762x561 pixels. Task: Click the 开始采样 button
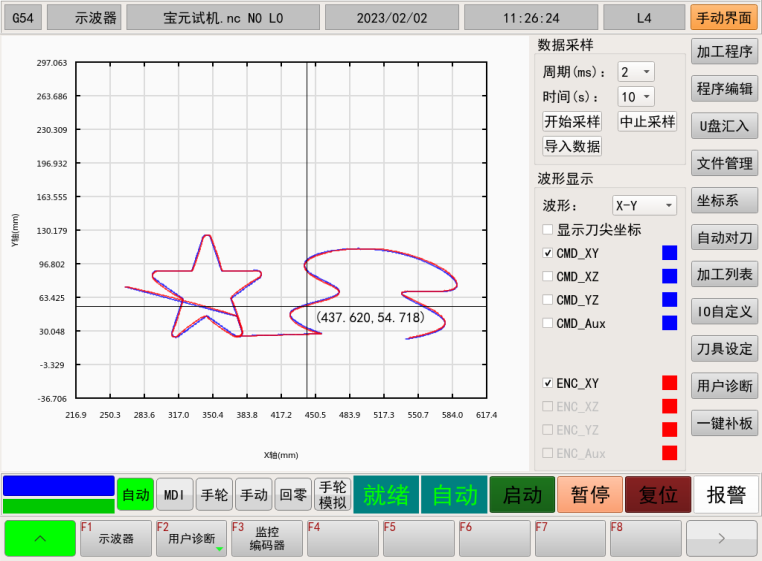tap(572, 122)
